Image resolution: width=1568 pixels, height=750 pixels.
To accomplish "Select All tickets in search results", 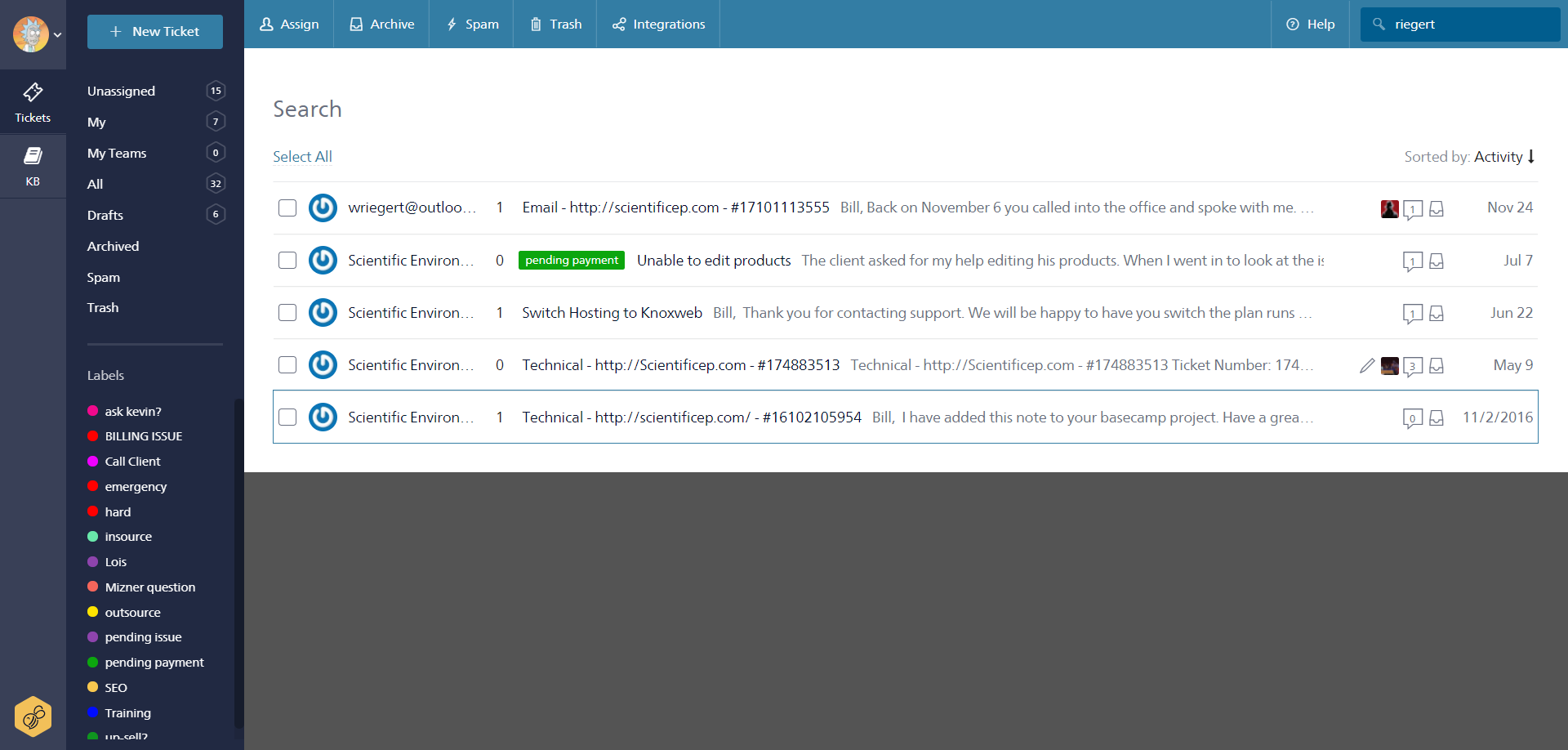I will (302, 157).
